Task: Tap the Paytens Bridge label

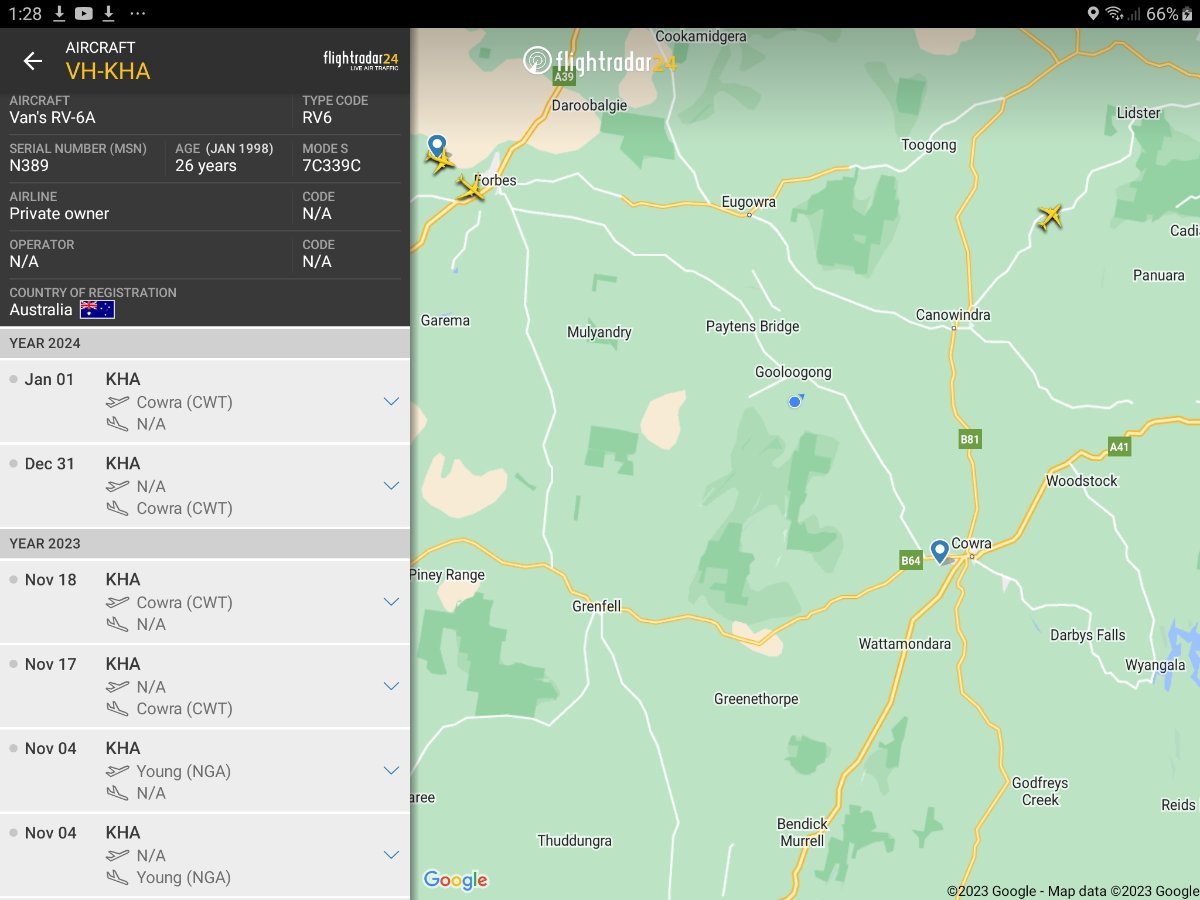Action: click(753, 326)
